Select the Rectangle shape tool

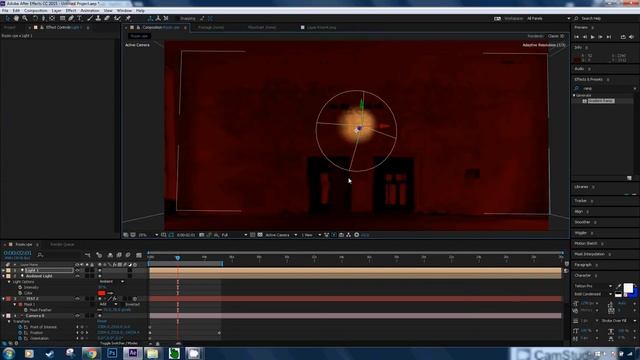62,18
